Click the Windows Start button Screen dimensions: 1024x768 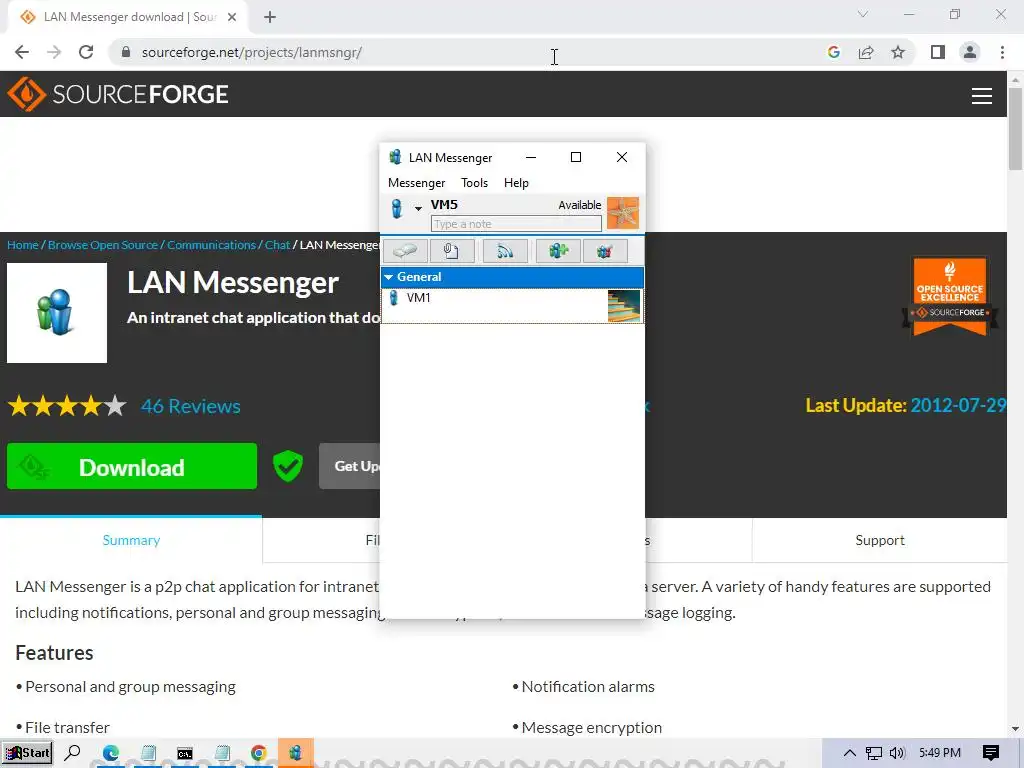27,753
